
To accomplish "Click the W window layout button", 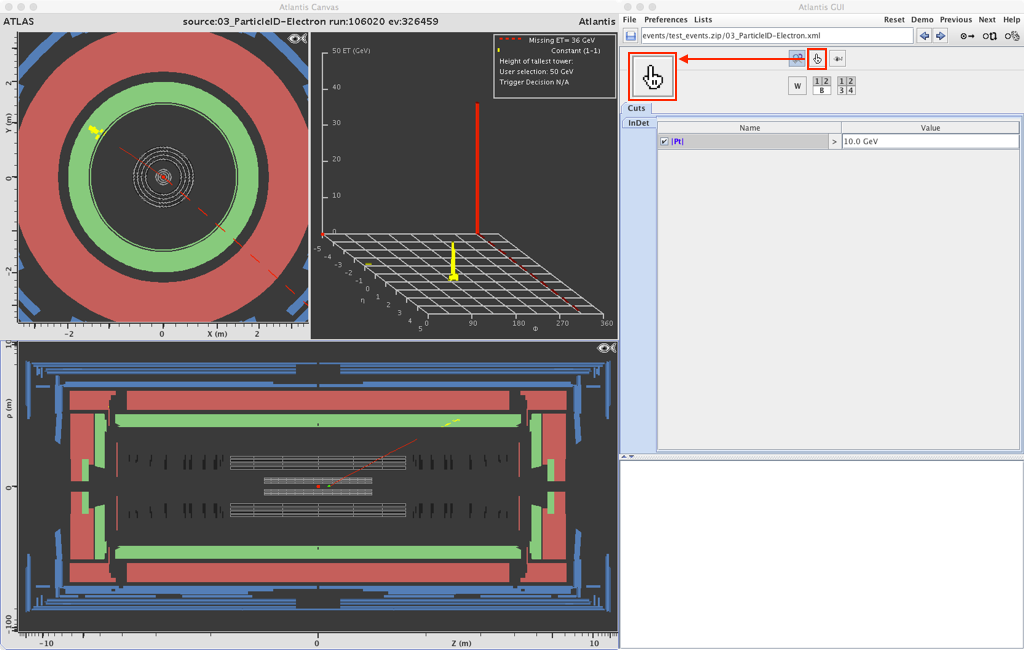I will 797,86.
